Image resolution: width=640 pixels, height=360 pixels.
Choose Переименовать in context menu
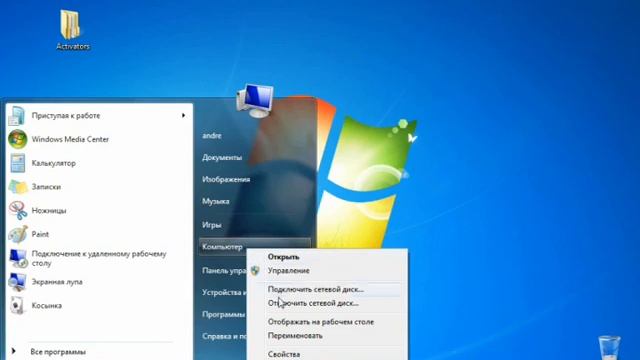point(295,336)
